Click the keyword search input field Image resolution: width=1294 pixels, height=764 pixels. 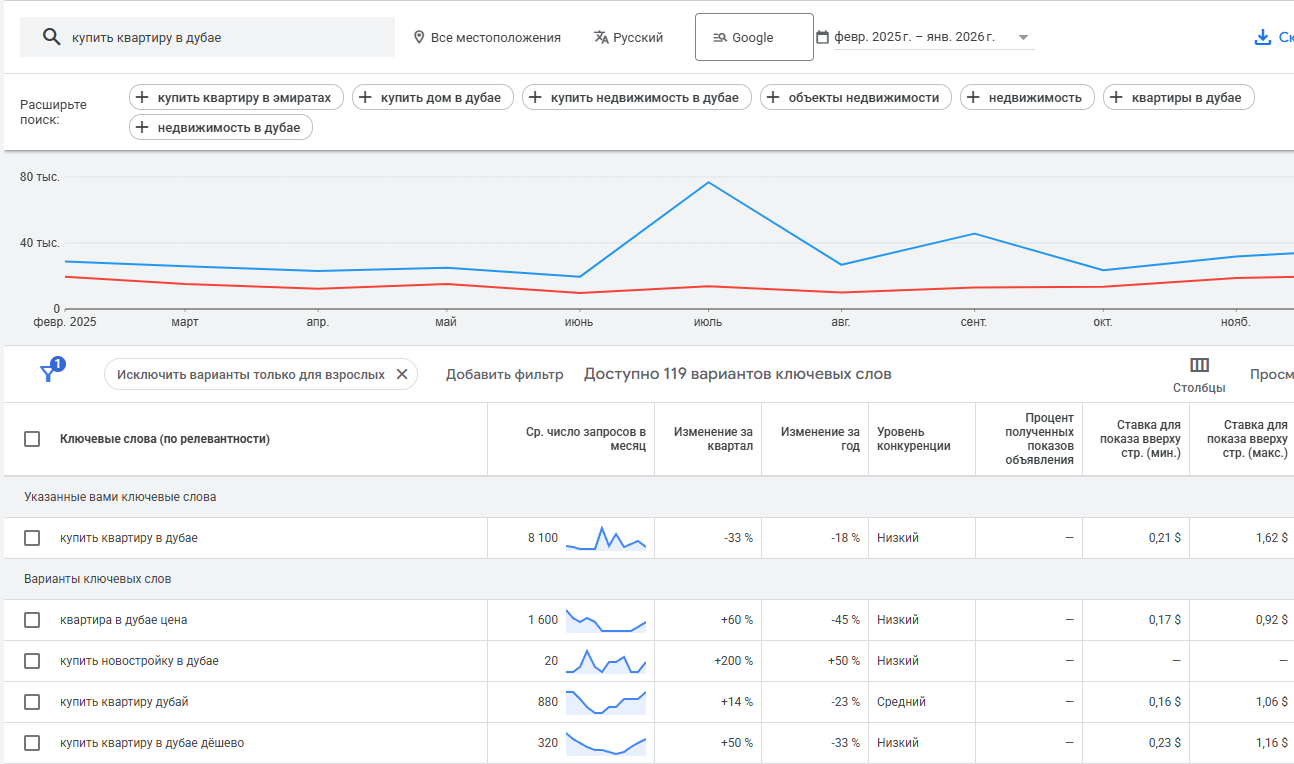pos(208,37)
